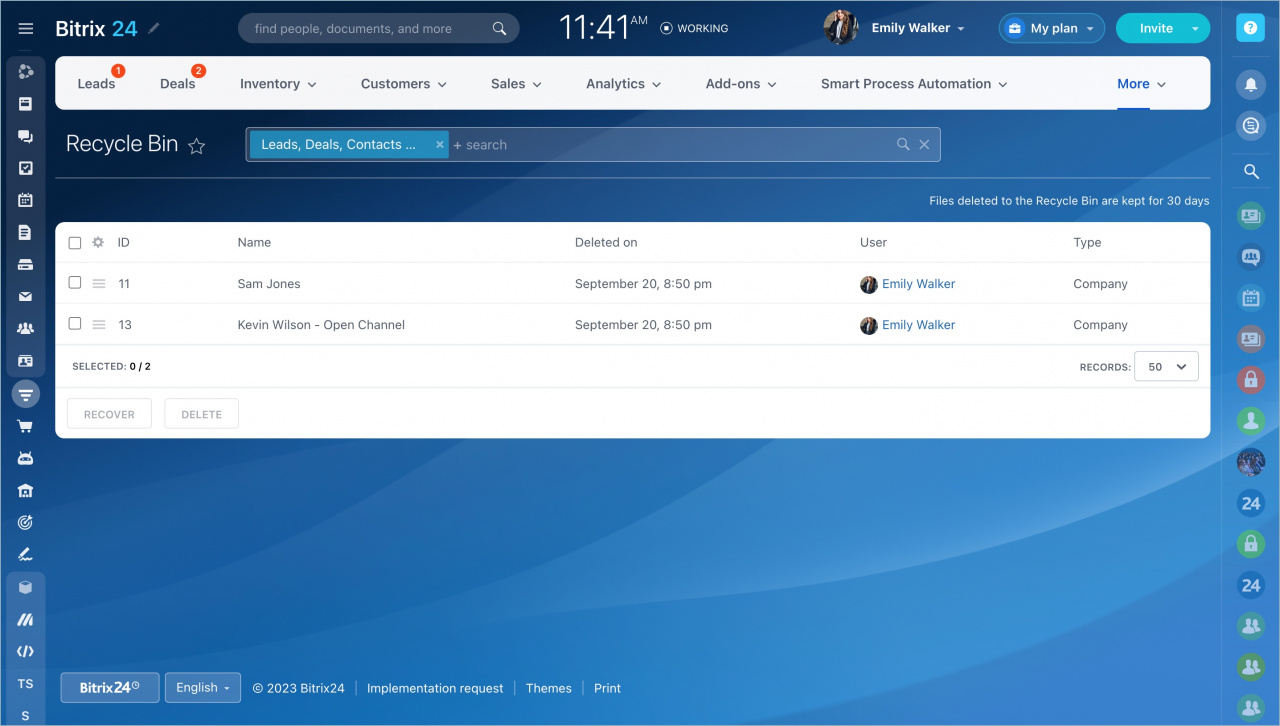1280x726 pixels.
Task: Click the Sam Jones name cell
Action: [269, 284]
